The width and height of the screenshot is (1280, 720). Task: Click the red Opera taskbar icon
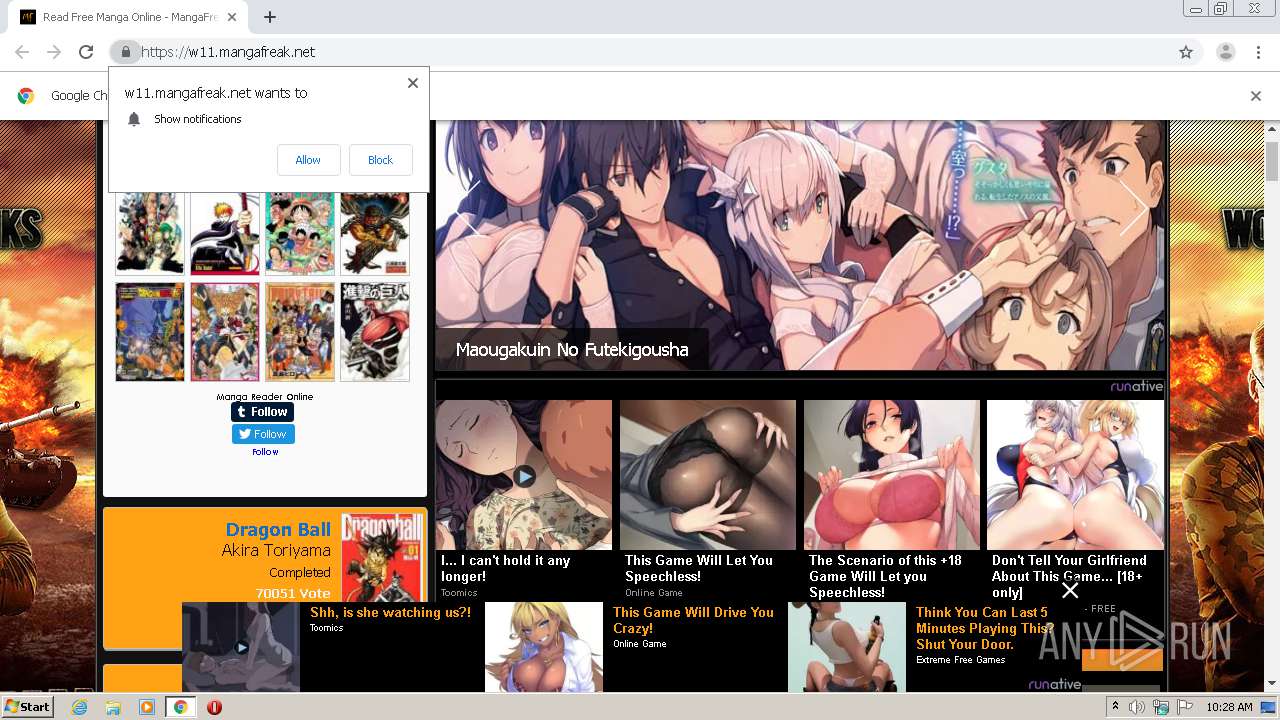pos(214,707)
